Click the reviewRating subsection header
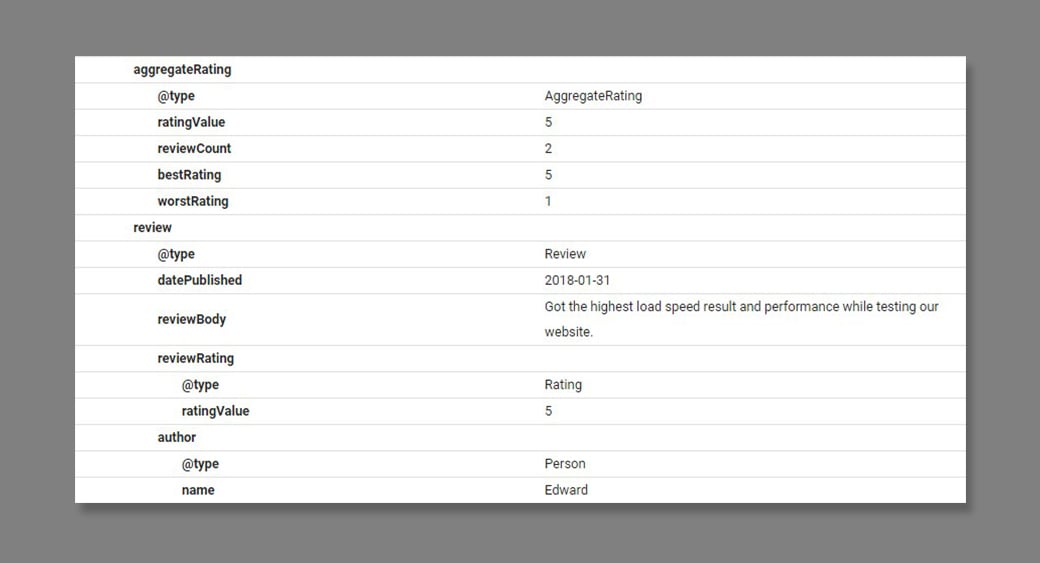The image size is (1040, 563). click(x=195, y=358)
